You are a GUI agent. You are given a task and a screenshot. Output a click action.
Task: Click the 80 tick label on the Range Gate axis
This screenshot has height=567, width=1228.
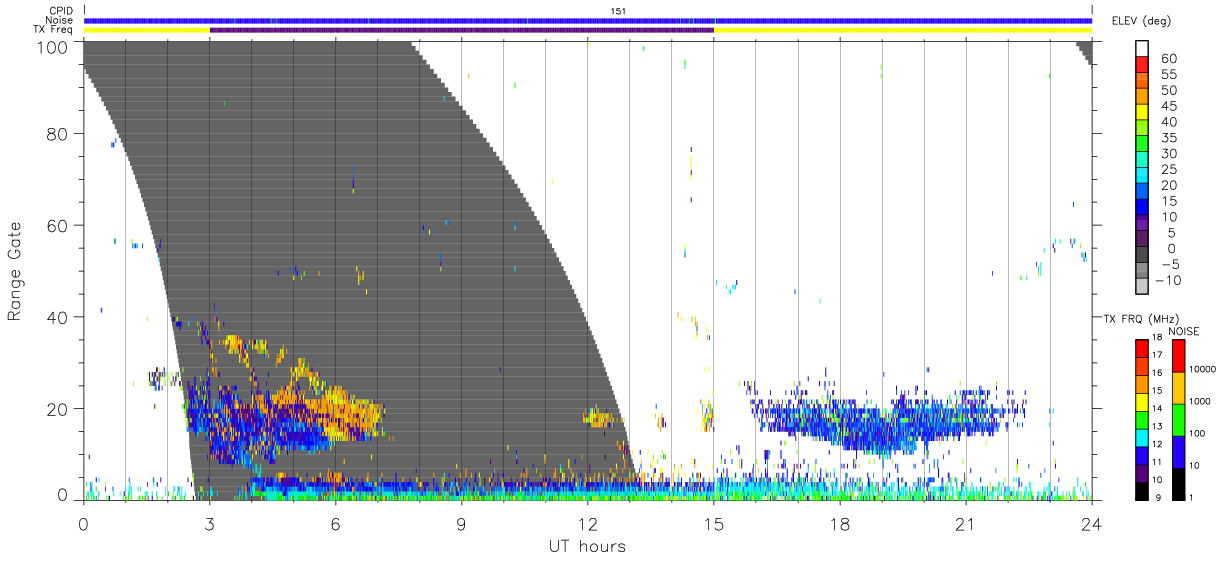click(x=58, y=133)
